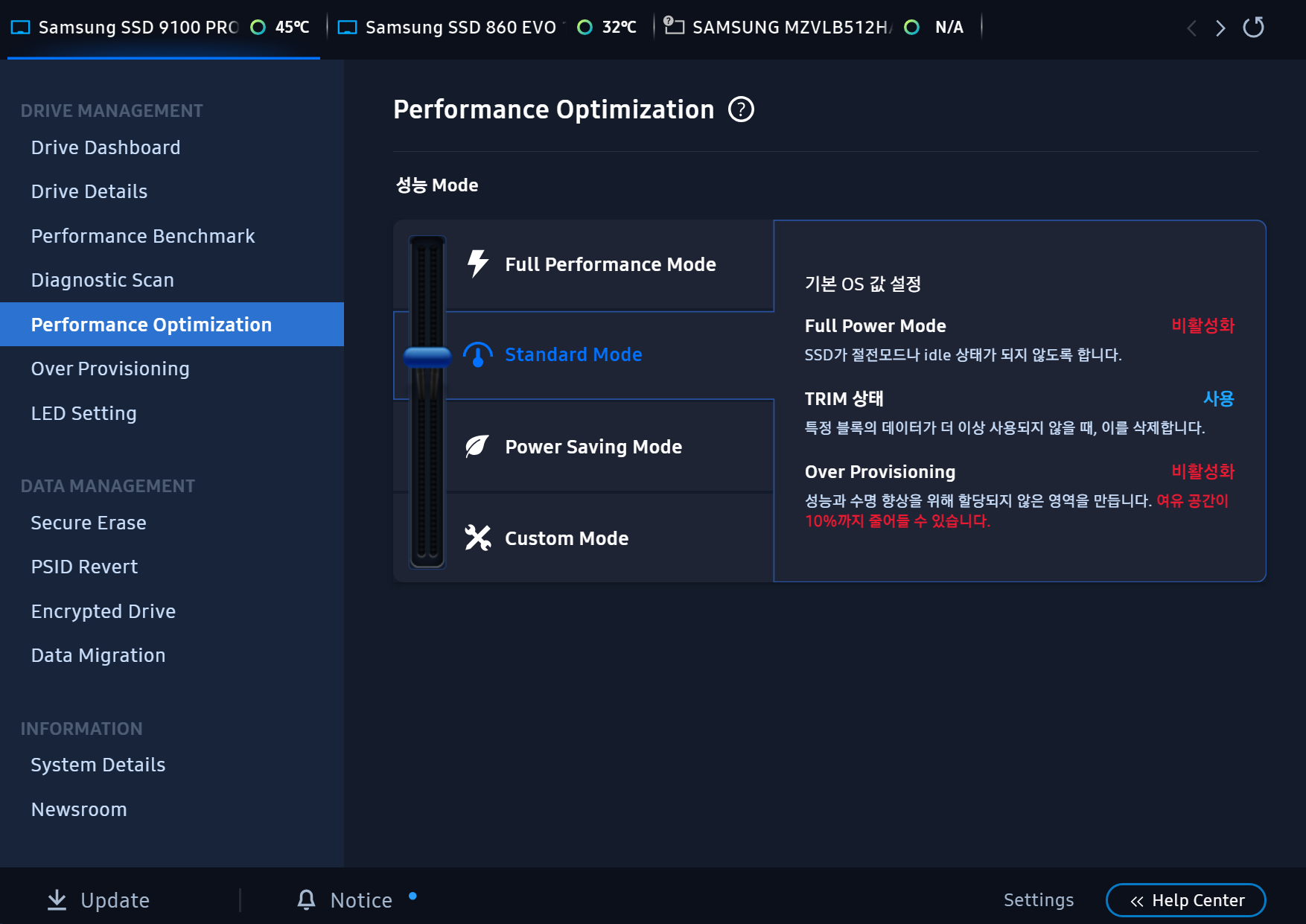Click the Full Power Mode status 비활성화
Viewport: 1306px width, 924px height.
[1203, 325]
